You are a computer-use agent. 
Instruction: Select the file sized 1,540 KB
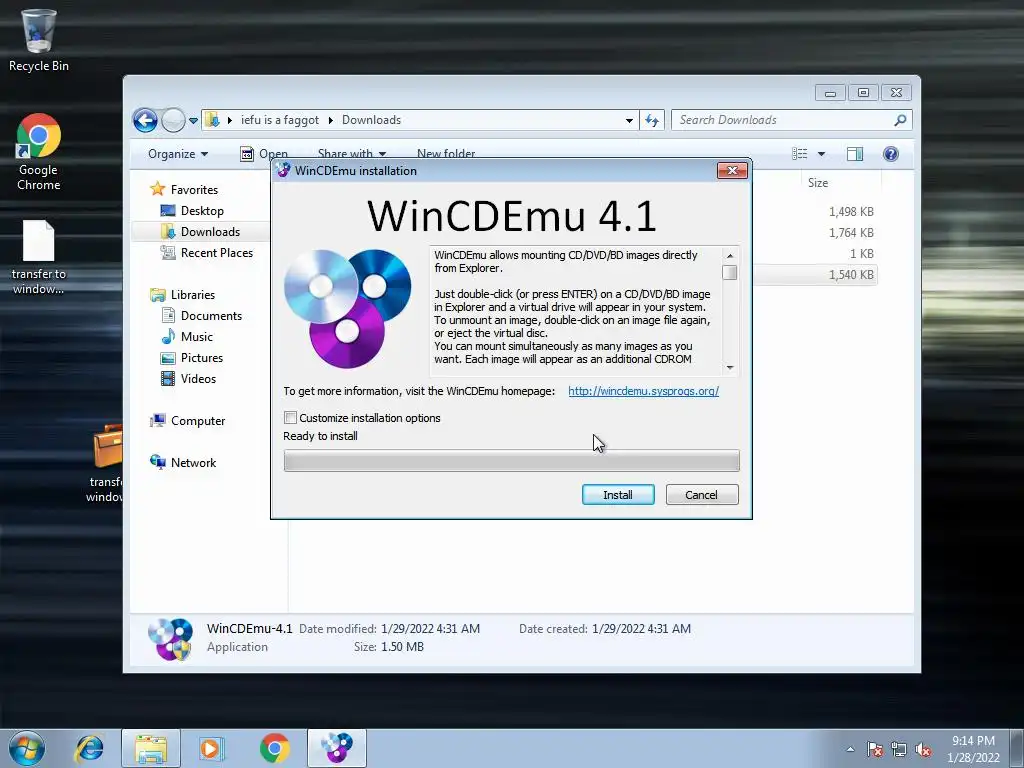(x=851, y=275)
